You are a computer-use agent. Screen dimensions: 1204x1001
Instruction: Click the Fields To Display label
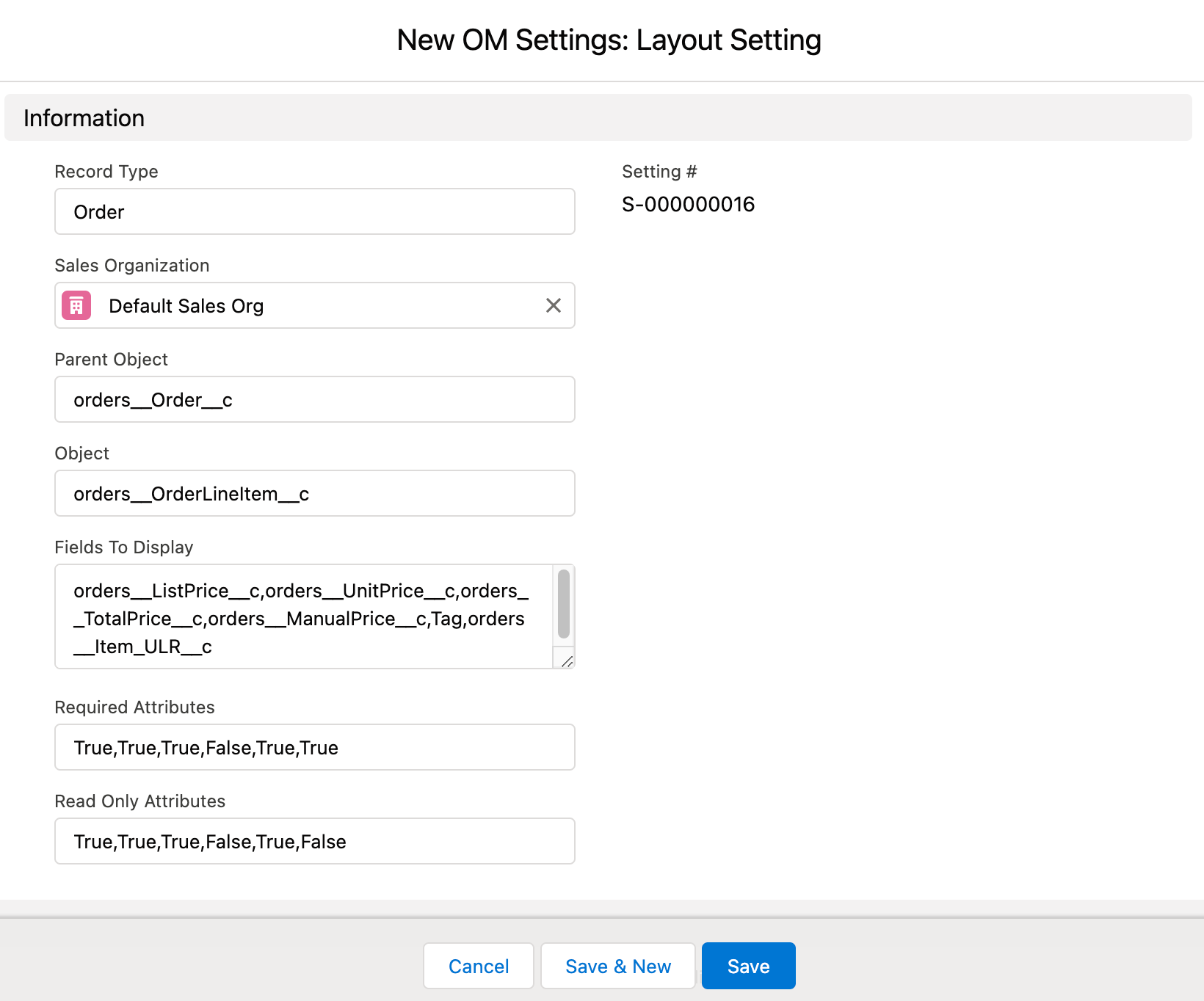point(124,547)
